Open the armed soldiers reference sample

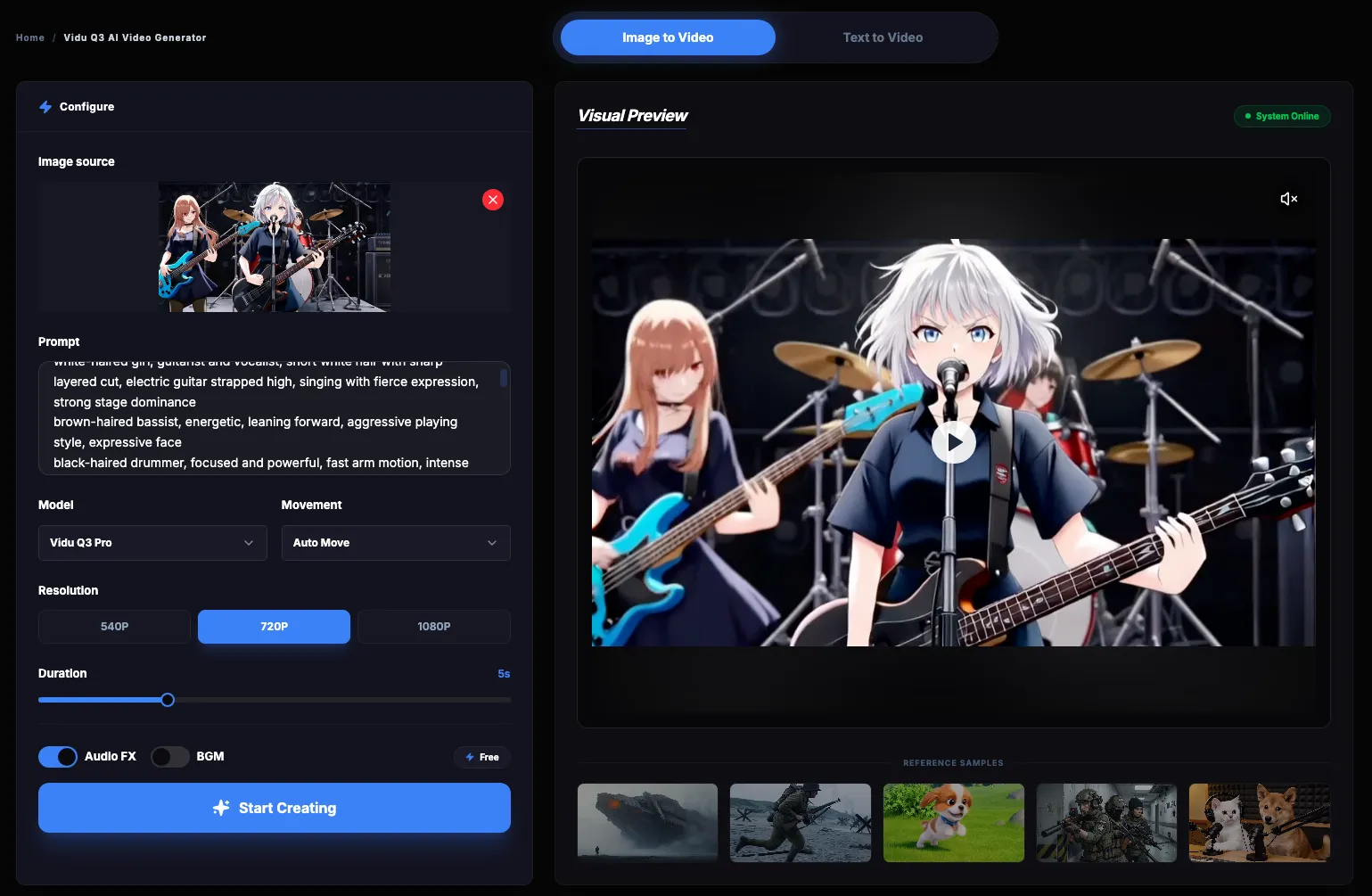1106,822
